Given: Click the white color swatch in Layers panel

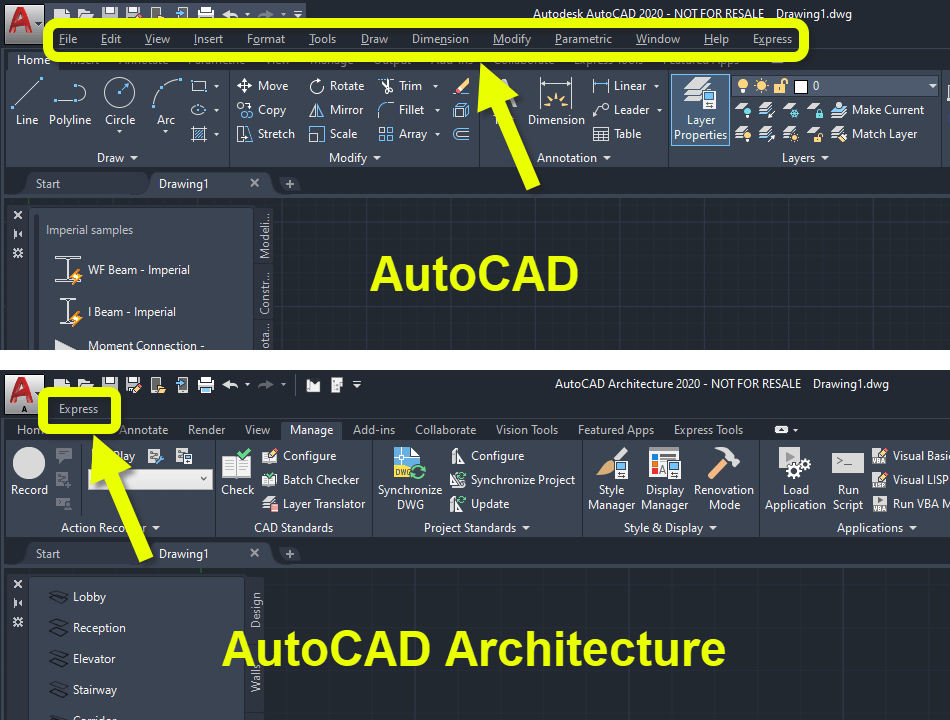Looking at the screenshot, I should pyautogui.click(x=799, y=86).
